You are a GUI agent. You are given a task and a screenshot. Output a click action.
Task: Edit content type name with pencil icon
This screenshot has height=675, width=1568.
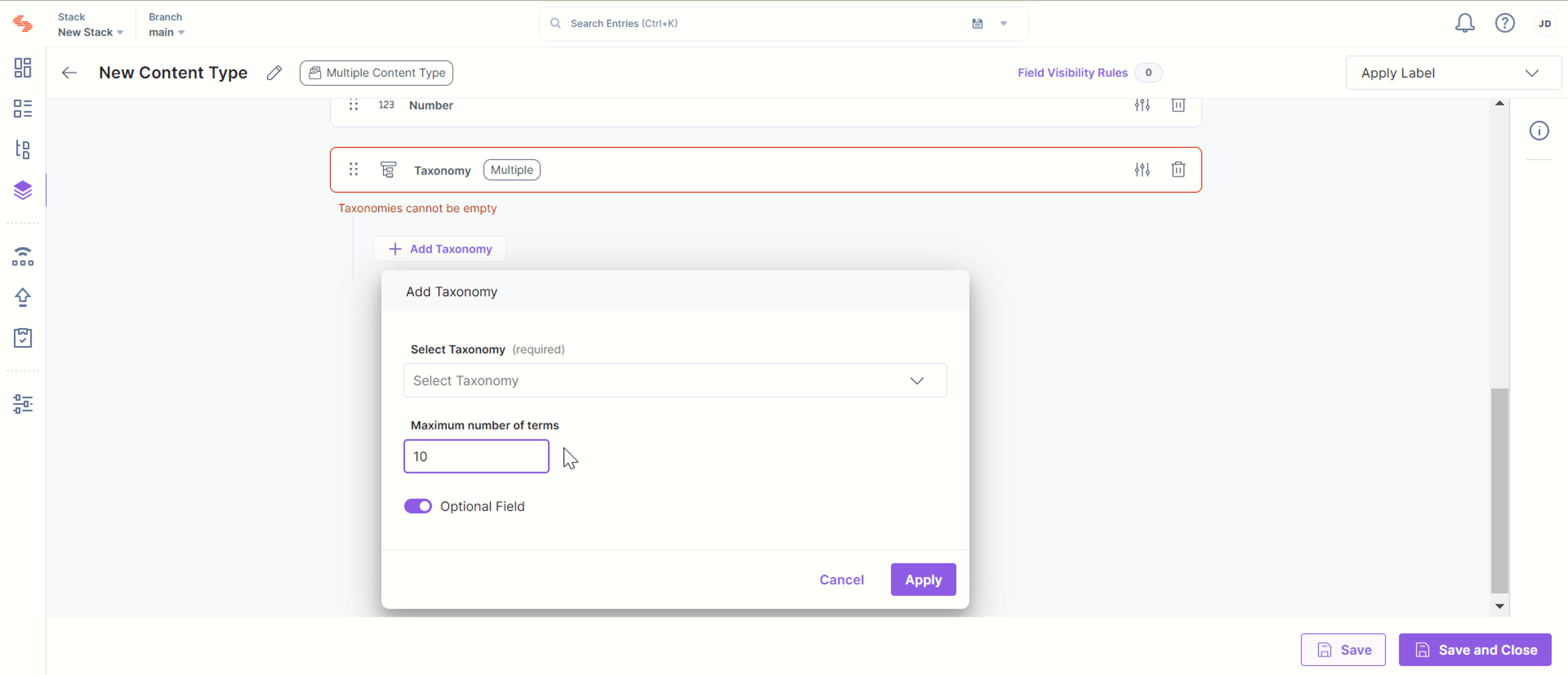click(274, 73)
